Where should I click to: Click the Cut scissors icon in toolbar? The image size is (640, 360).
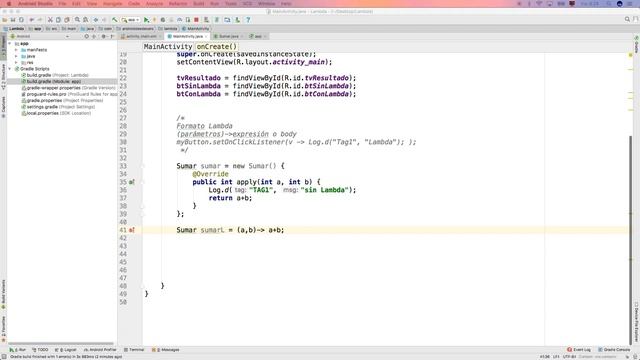click(50, 20)
